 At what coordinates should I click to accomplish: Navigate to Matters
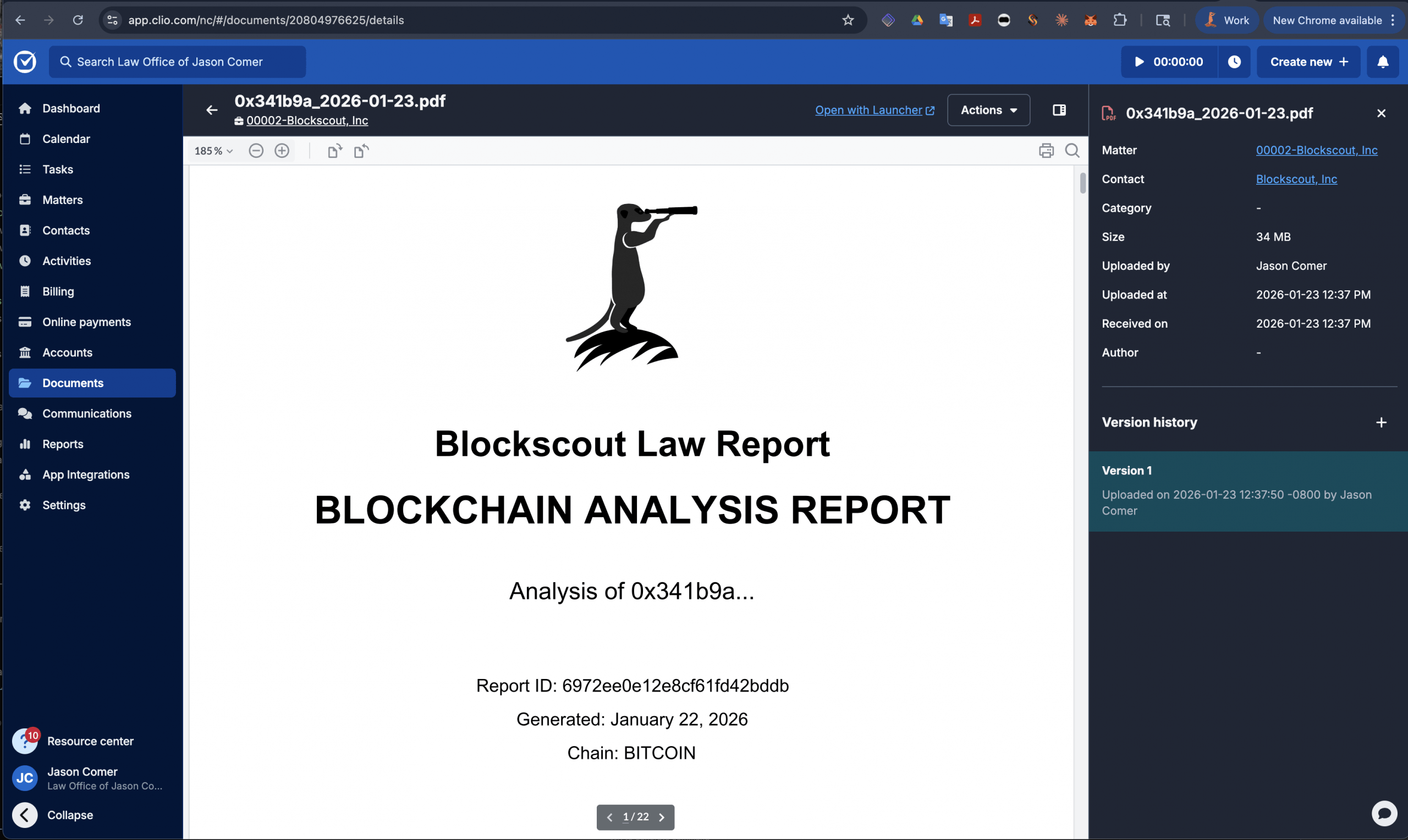point(92,200)
